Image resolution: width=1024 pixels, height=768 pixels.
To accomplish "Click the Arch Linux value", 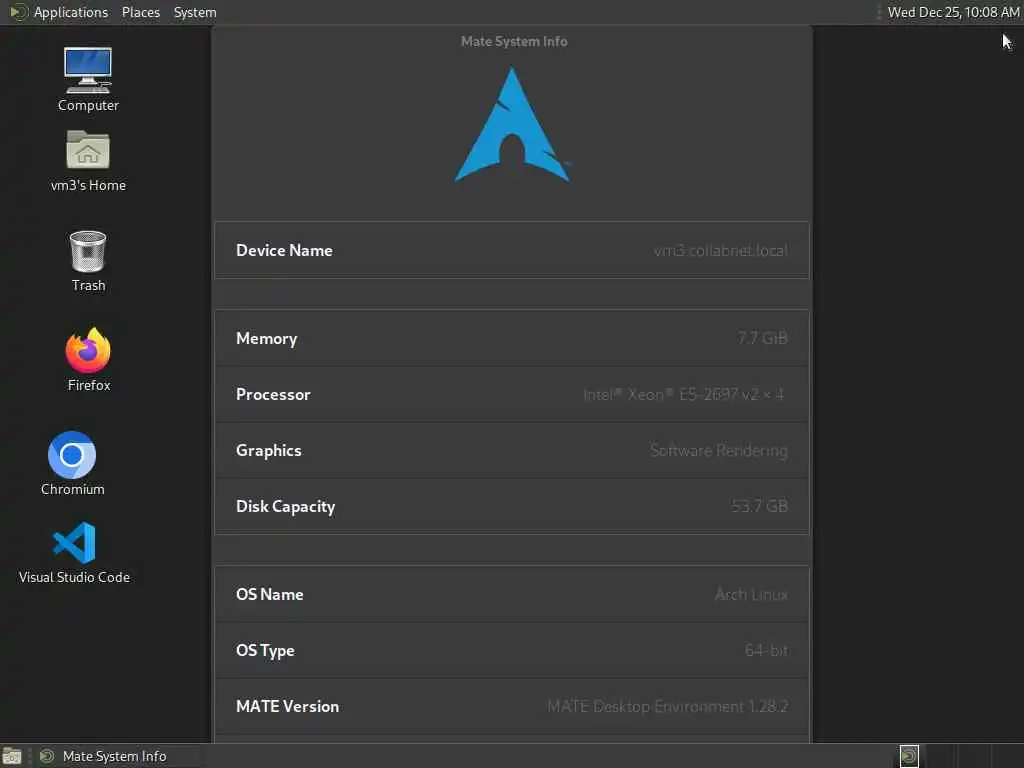I will click(752, 594).
